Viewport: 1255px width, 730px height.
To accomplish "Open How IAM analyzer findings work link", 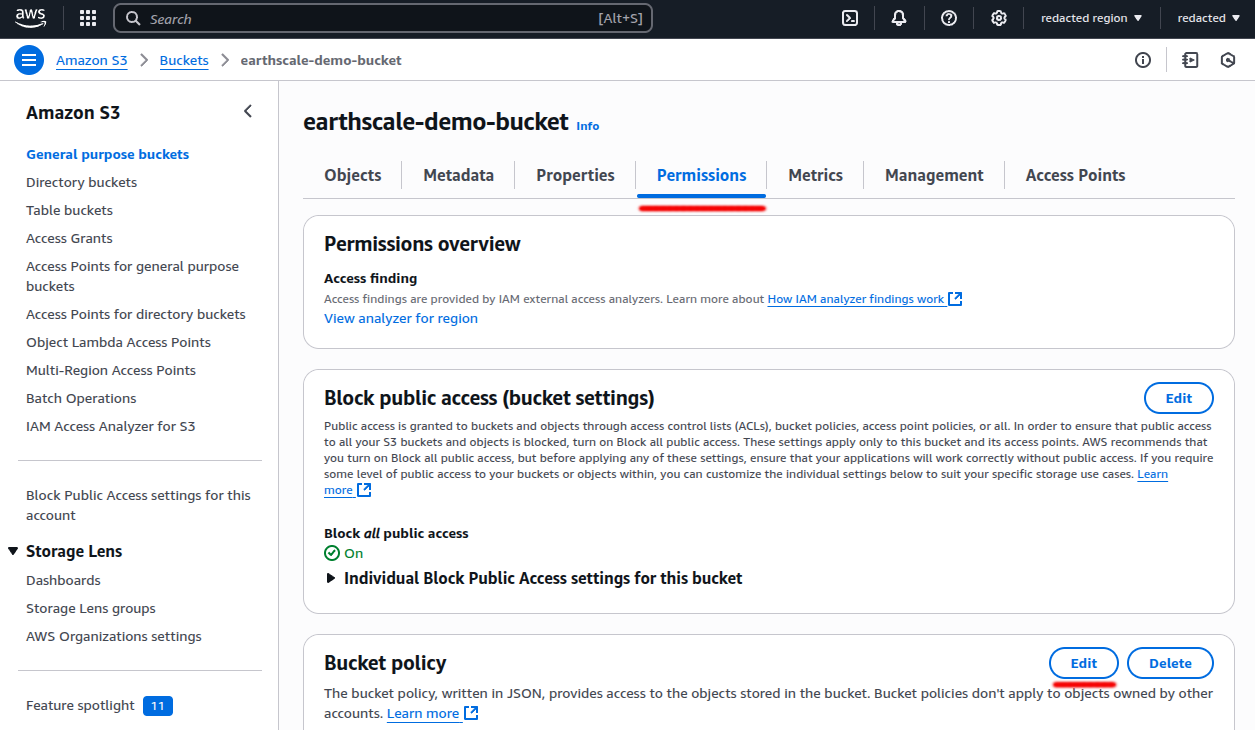I will [x=855, y=299].
